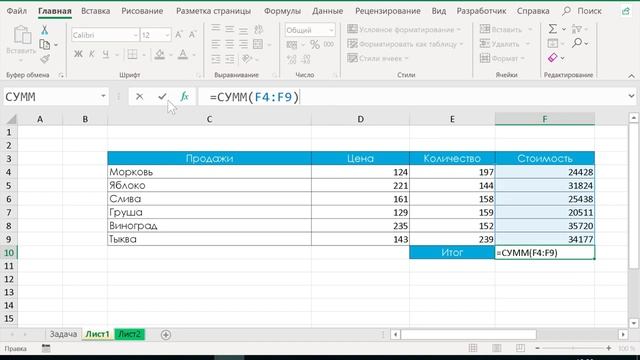Click the Clear eraser icon
This screenshot has height=360, width=640.
(553, 58)
